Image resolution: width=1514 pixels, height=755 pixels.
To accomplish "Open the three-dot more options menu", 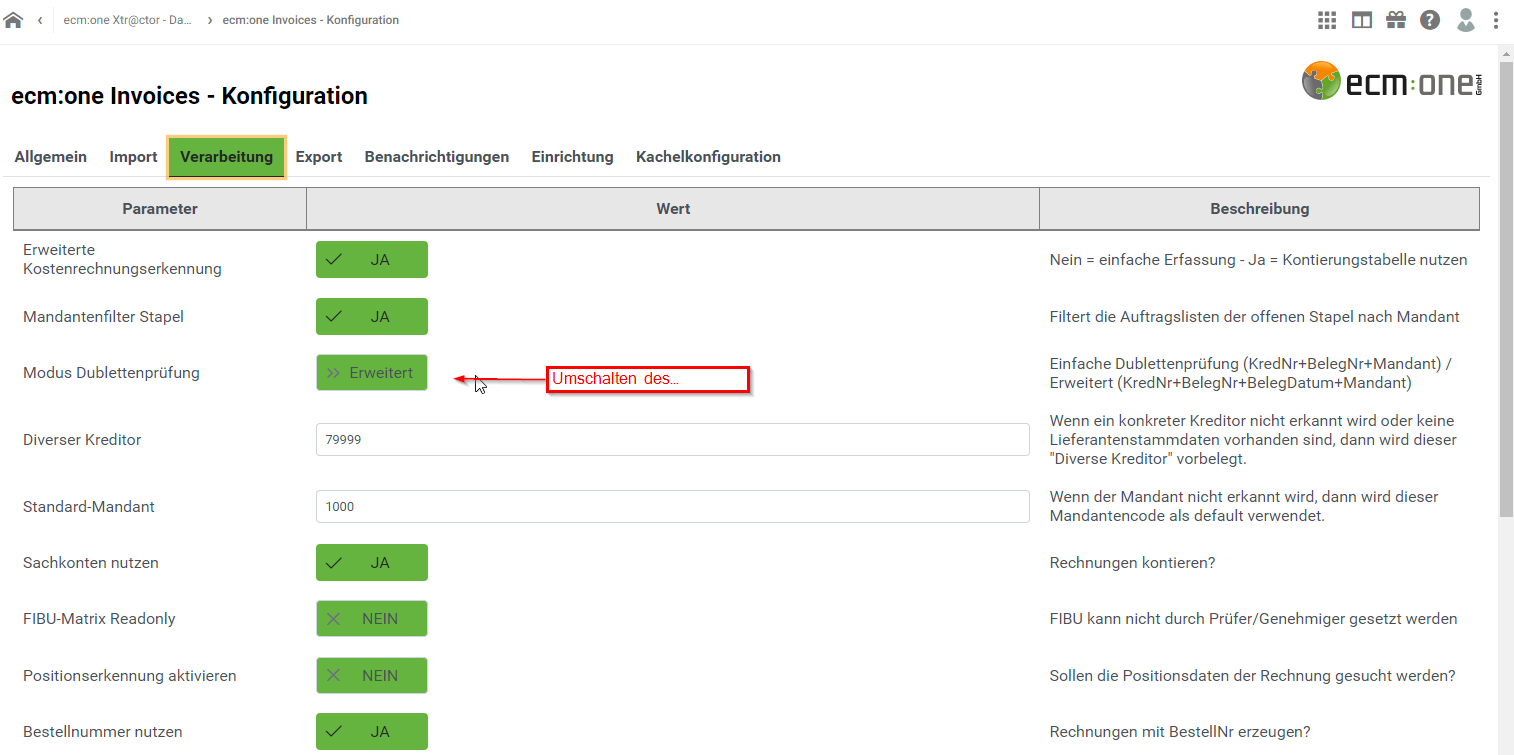I will click(x=1496, y=20).
